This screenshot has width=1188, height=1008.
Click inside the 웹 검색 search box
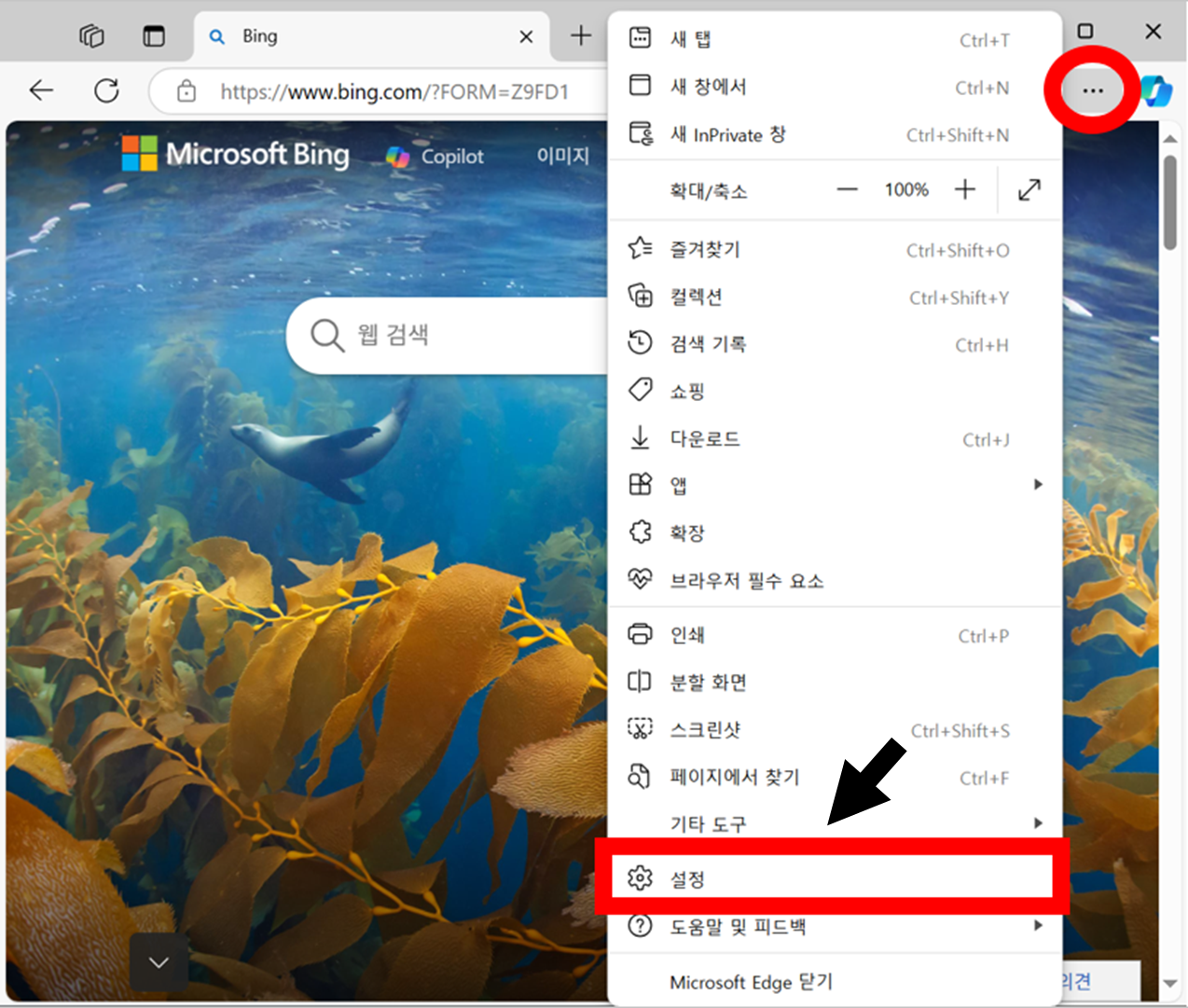click(x=438, y=336)
